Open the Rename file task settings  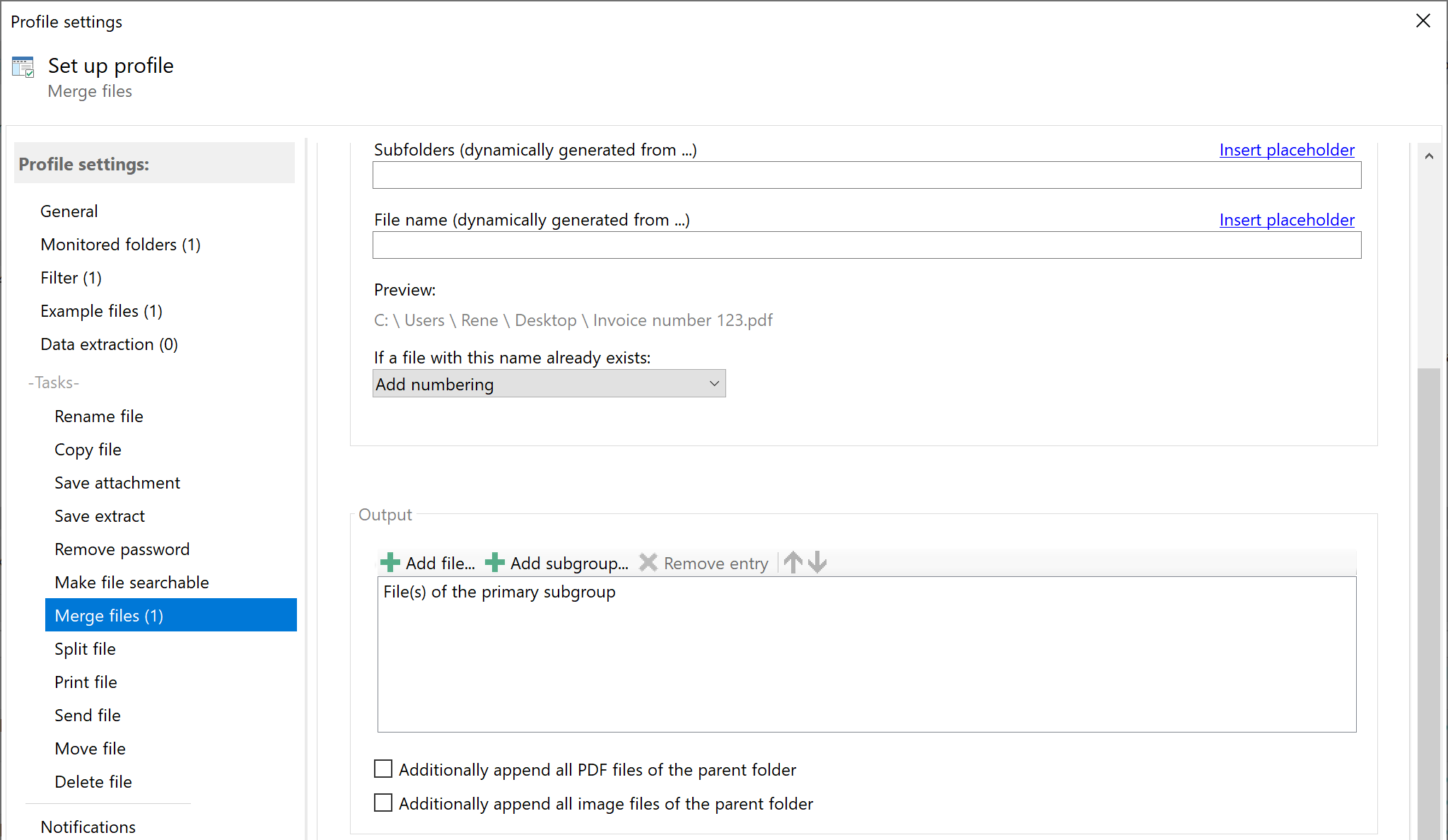(x=98, y=416)
